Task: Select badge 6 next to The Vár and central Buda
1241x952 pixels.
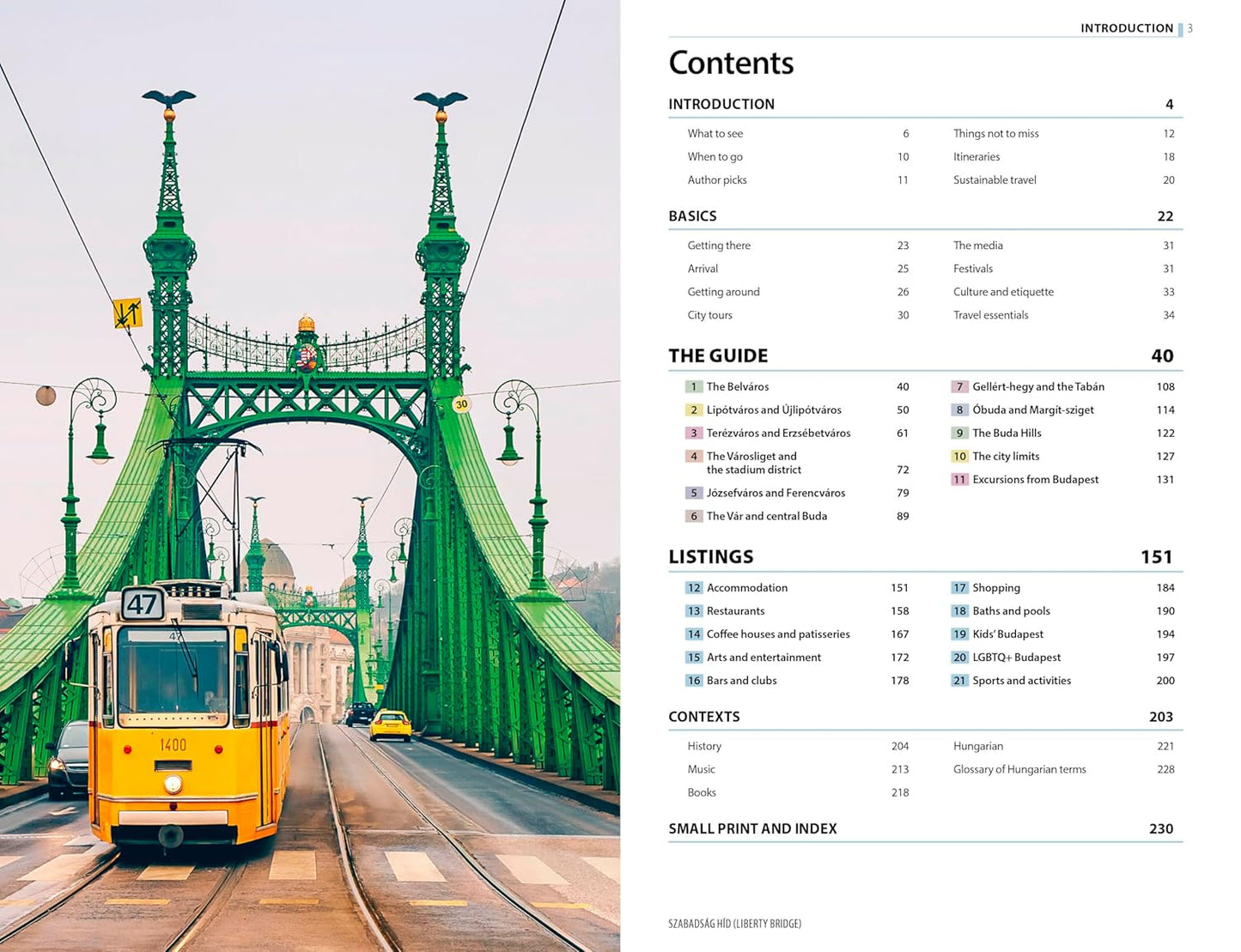Action: pyautogui.click(x=693, y=516)
